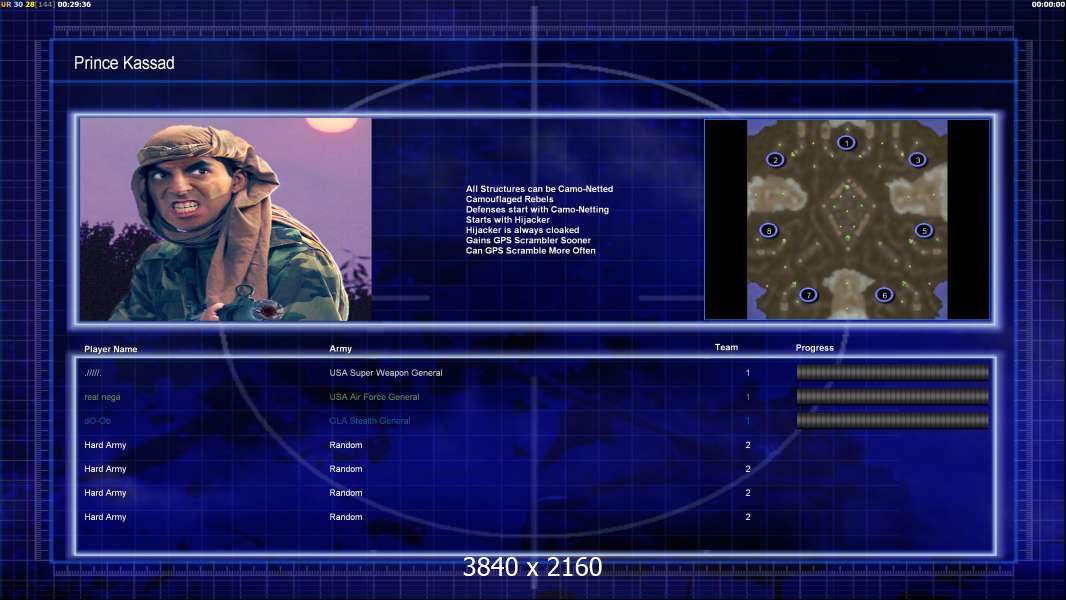Click the loading progress bar for USA Super Weapon General
1066x600 pixels.
(x=893, y=372)
